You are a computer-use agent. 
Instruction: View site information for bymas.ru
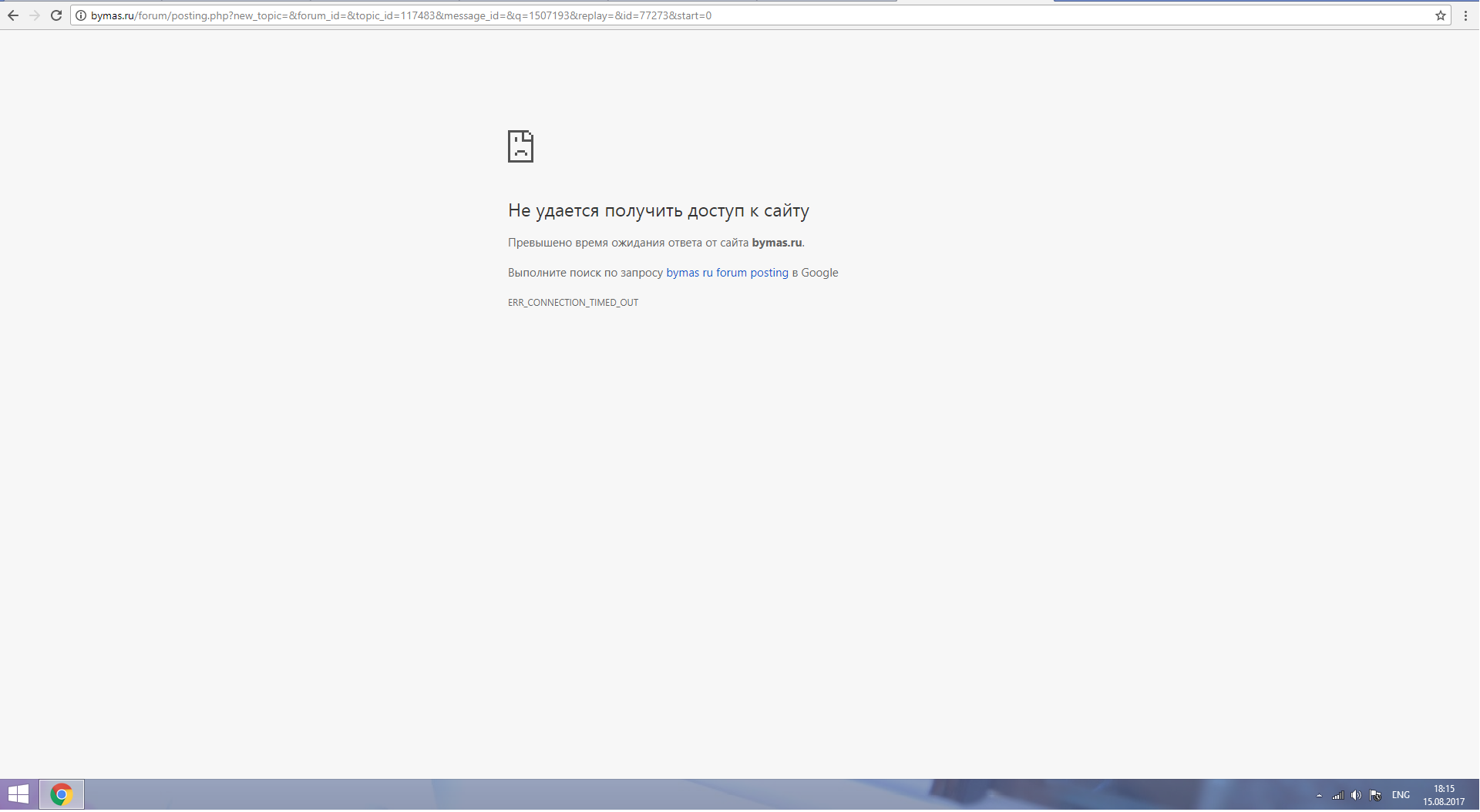[81, 15]
